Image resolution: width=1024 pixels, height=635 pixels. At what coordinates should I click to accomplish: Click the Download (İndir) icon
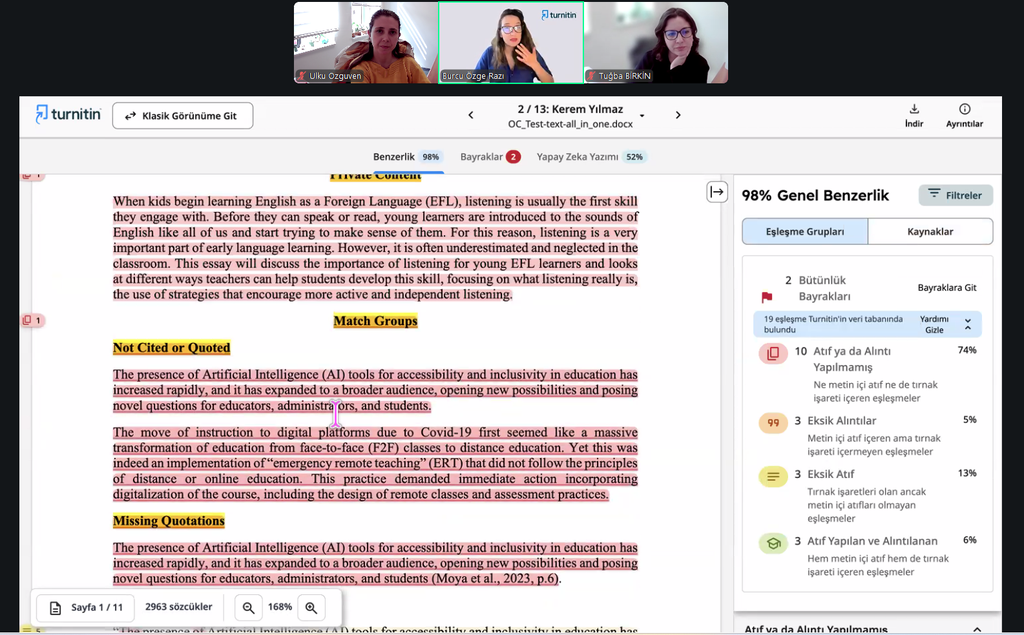[x=913, y=110]
